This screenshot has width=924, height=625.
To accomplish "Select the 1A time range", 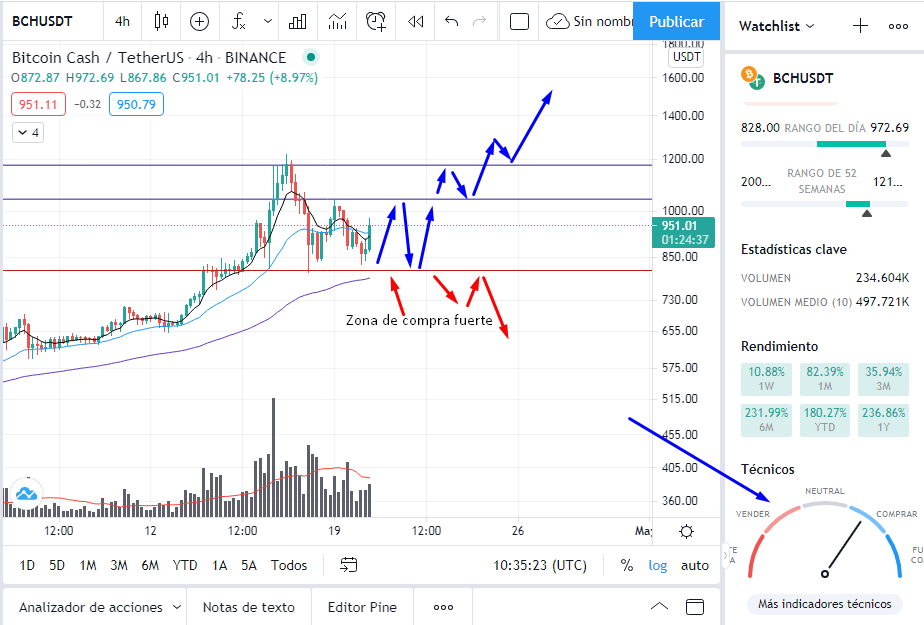I will pos(220,566).
